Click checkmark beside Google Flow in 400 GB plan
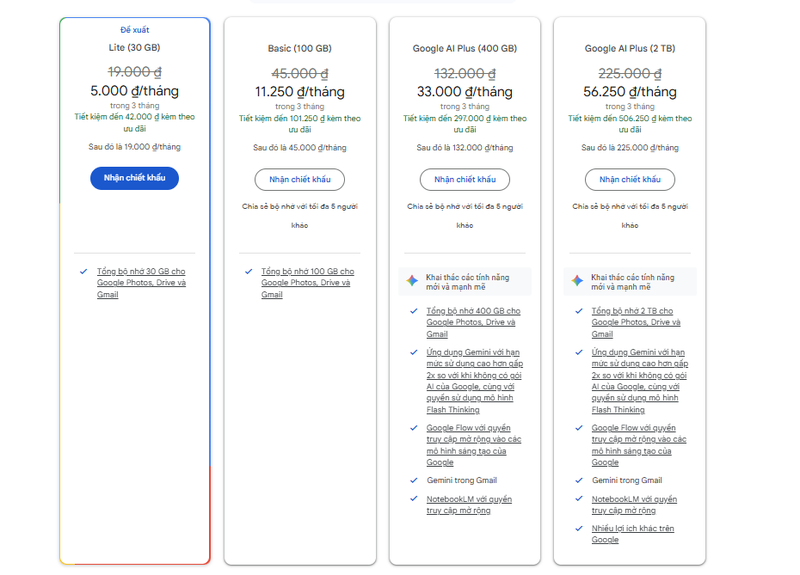 (x=414, y=428)
